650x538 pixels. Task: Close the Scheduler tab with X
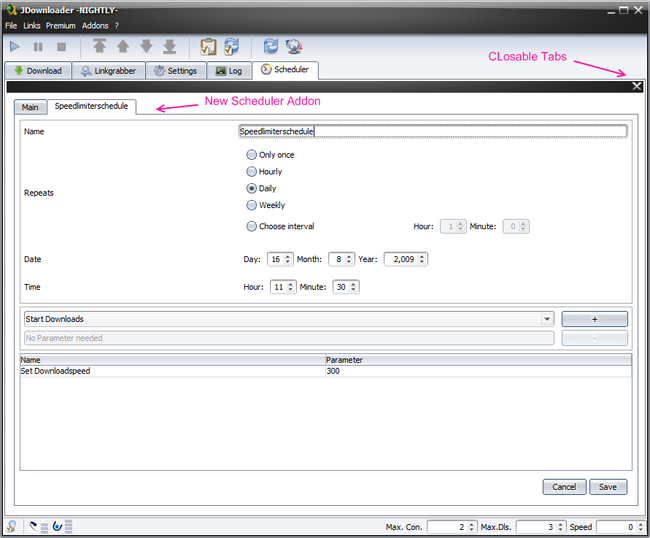point(637,86)
